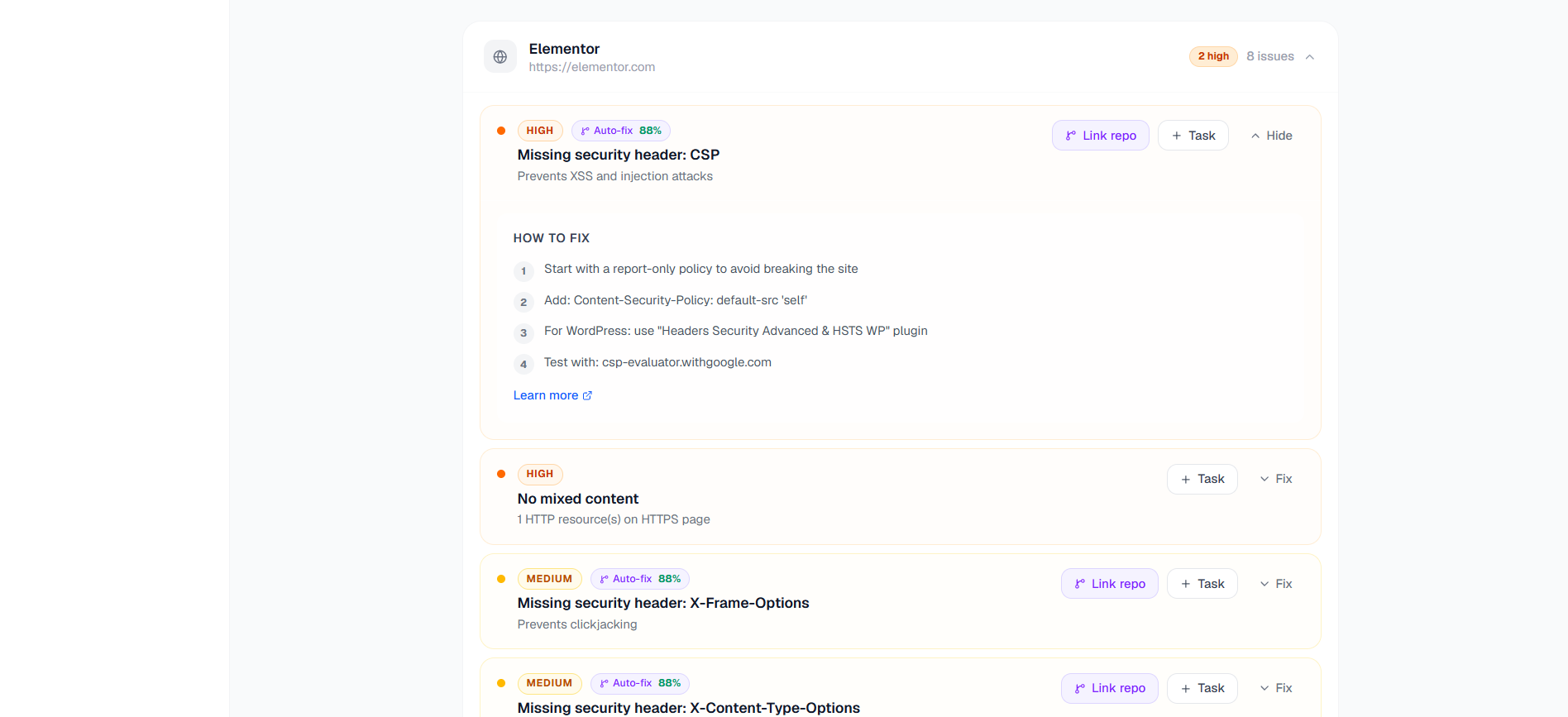1568x717 pixels.
Task: Click the Auto-fix 88% badge on the CSP issue
Action: pyautogui.click(x=621, y=131)
